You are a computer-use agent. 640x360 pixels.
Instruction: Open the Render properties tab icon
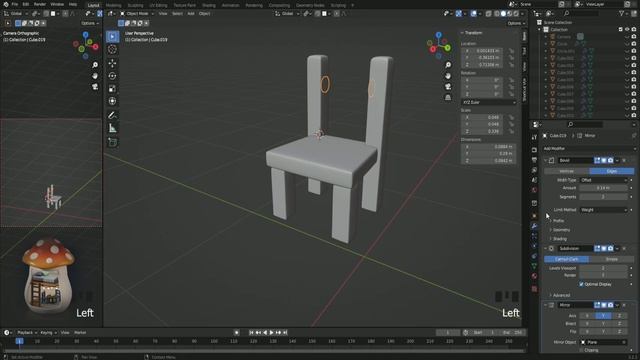click(534, 150)
